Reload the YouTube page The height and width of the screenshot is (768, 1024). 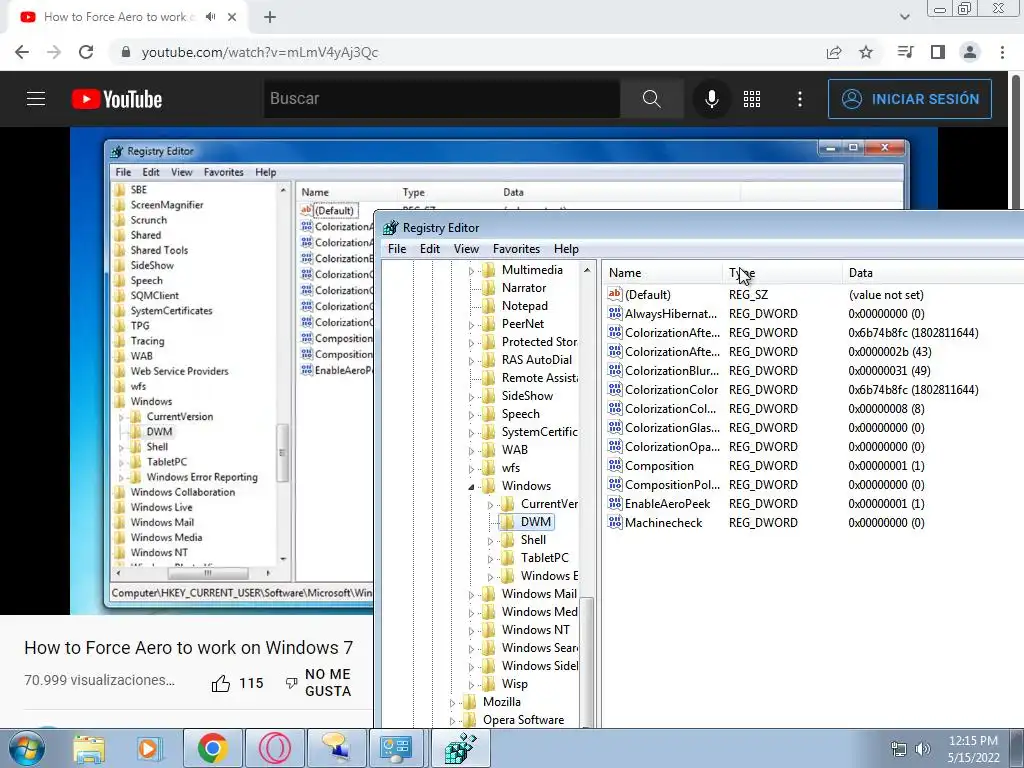[x=86, y=52]
